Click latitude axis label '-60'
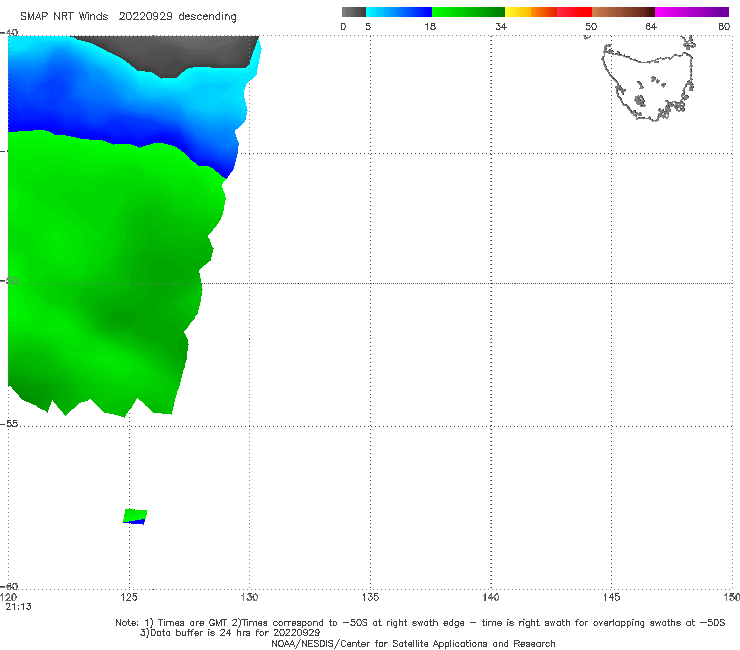 point(9,586)
